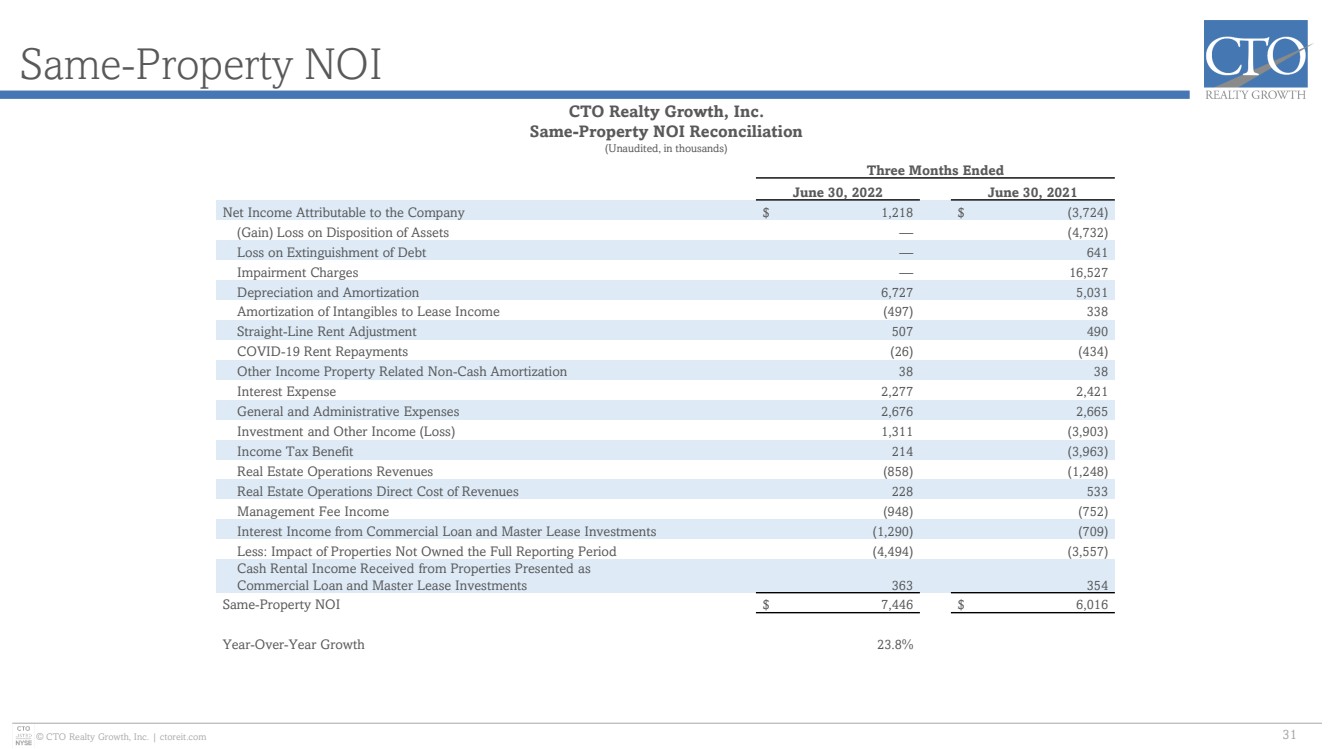1333x749 pixels.
Task: Select the 'Same-Property NOI' slide title
Action: click(x=201, y=66)
